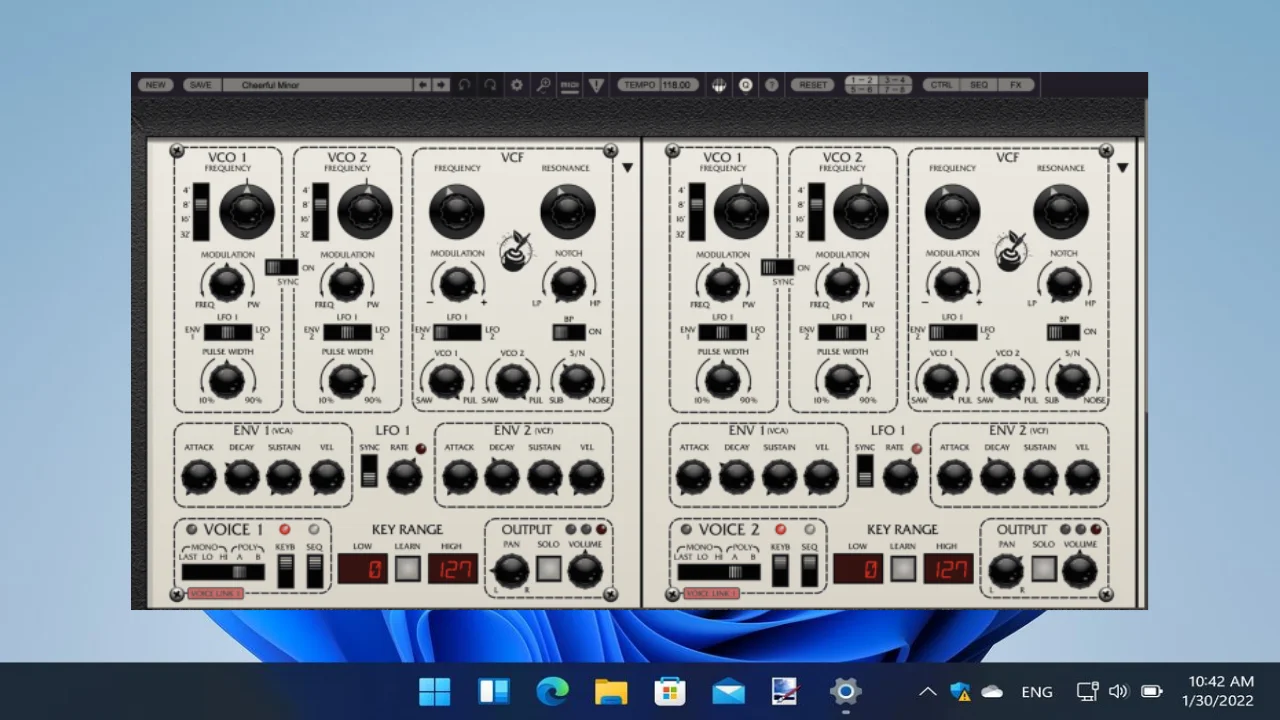Click Voice 2 VCO 1 pulse width knob
Viewport: 1280px width, 720px height.
coord(722,379)
